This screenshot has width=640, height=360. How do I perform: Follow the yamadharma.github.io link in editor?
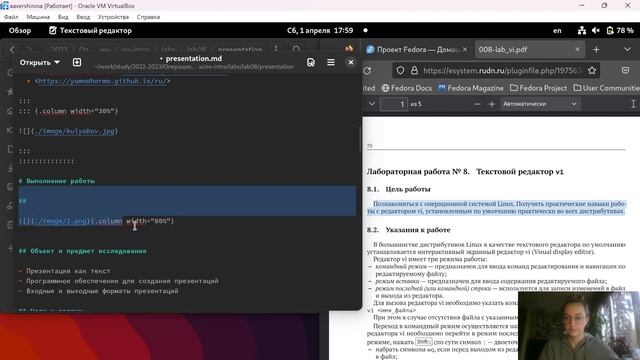click(x=102, y=81)
